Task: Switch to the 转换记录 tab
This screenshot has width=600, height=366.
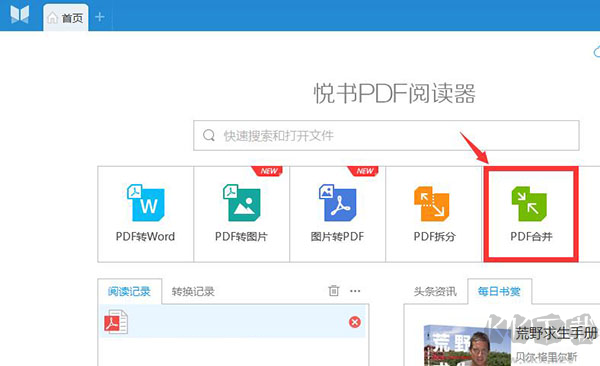Action: click(193, 291)
